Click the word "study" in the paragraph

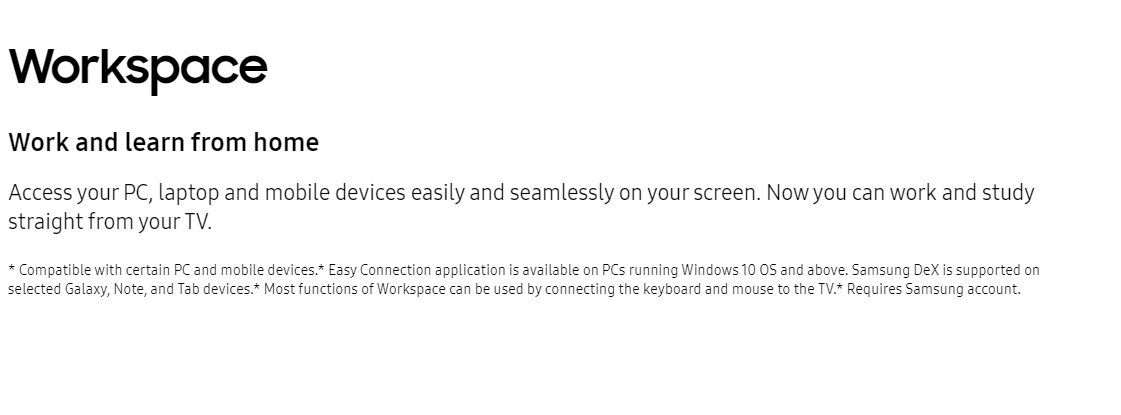tap(1008, 192)
